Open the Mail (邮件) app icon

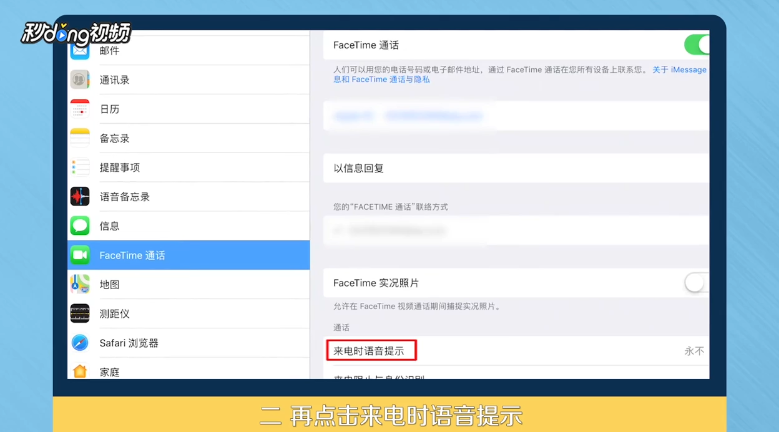(79, 51)
